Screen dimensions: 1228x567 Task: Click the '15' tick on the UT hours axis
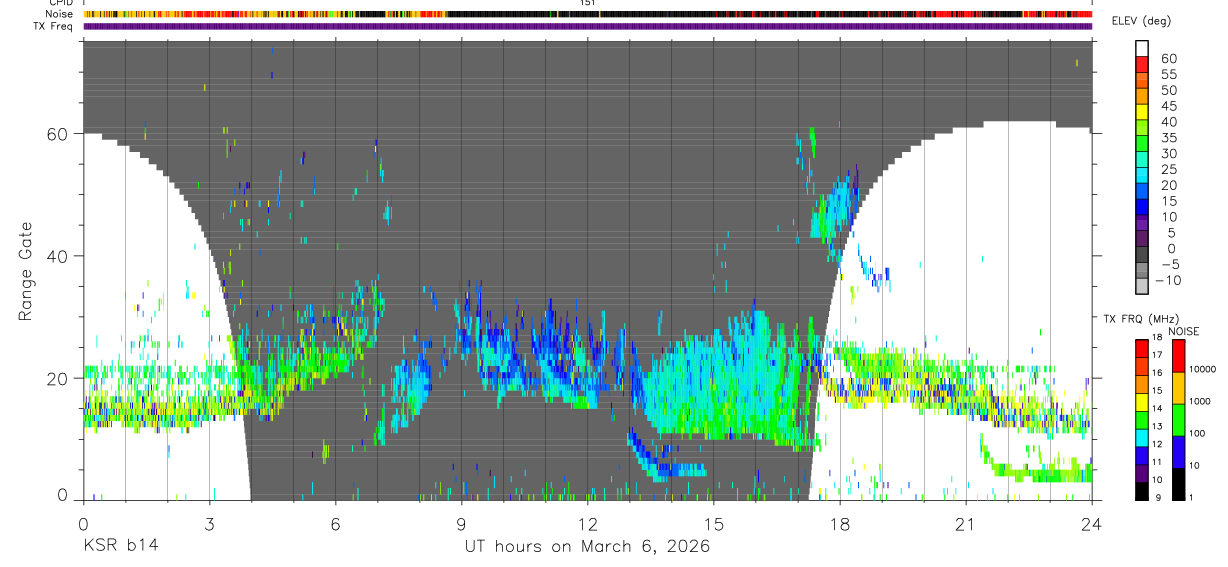[714, 523]
